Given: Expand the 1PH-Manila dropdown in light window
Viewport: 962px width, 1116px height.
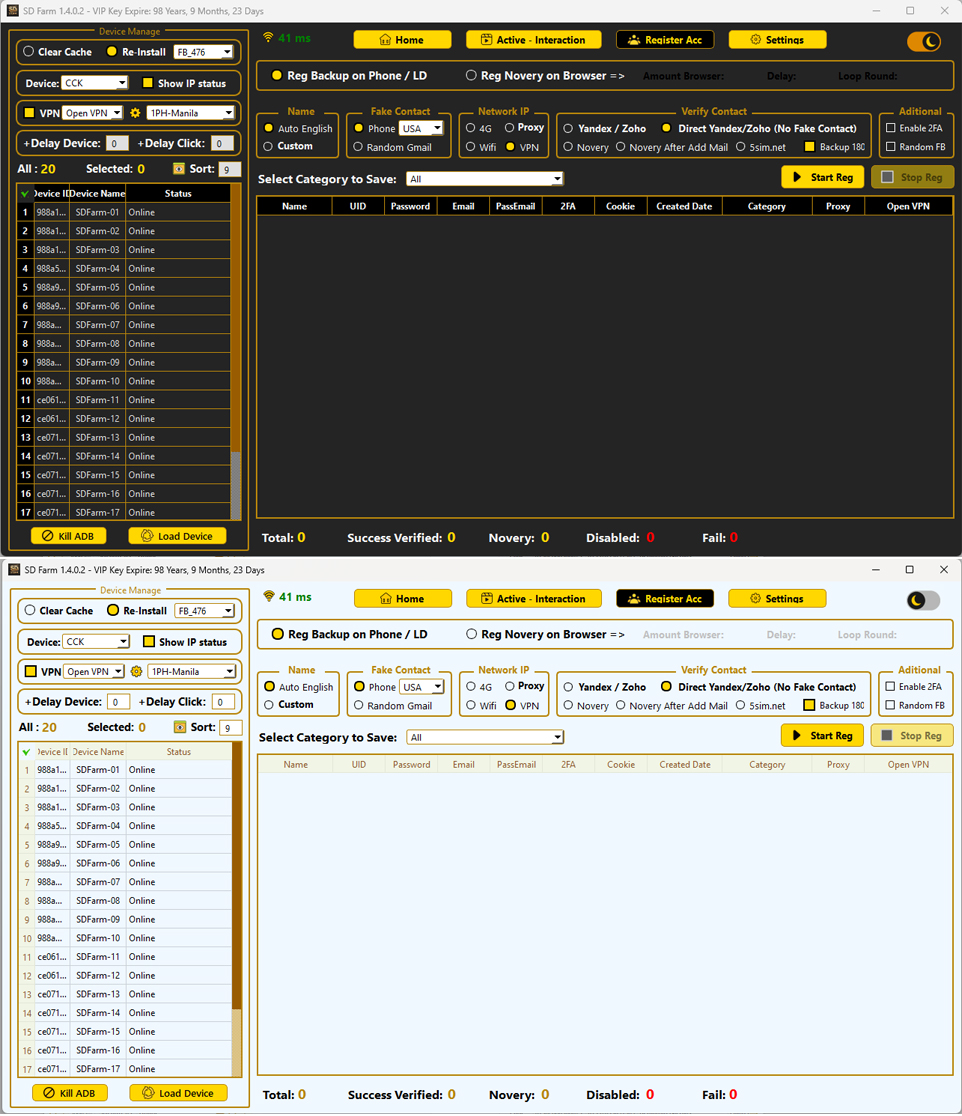Looking at the screenshot, I should [x=192, y=671].
